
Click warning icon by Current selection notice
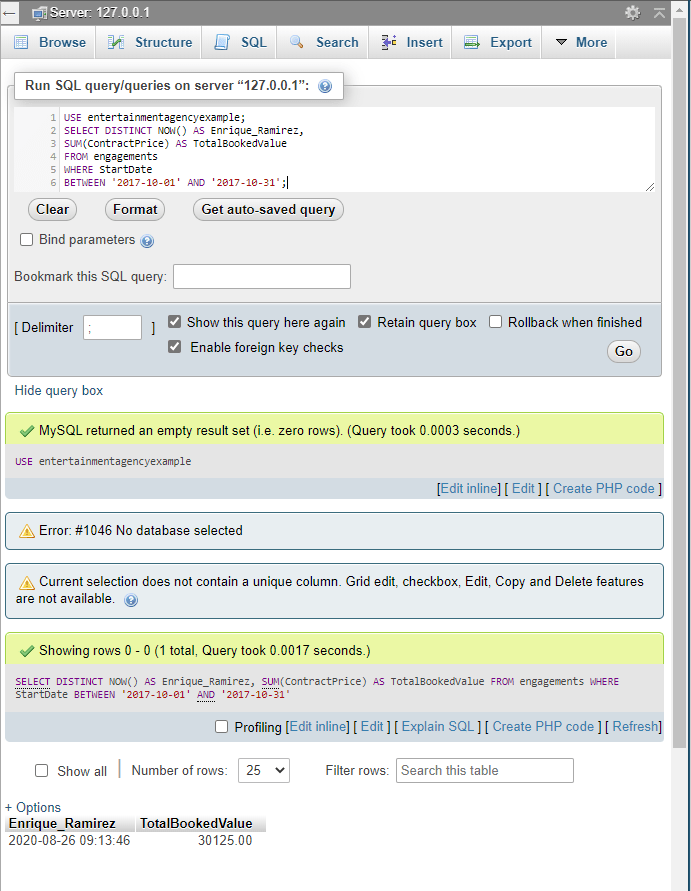[x=27, y=582]
